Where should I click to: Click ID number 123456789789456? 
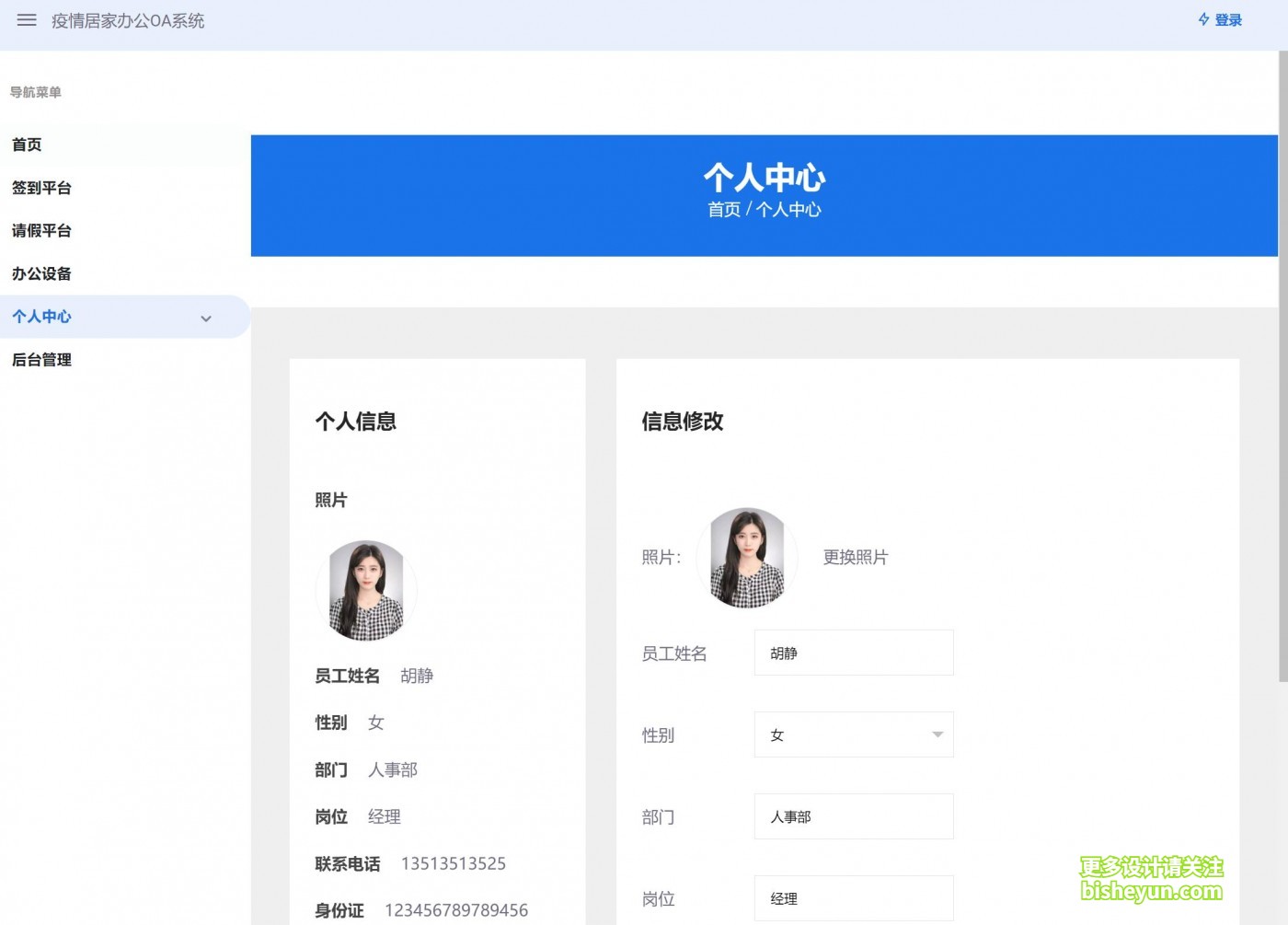[456, 910]
